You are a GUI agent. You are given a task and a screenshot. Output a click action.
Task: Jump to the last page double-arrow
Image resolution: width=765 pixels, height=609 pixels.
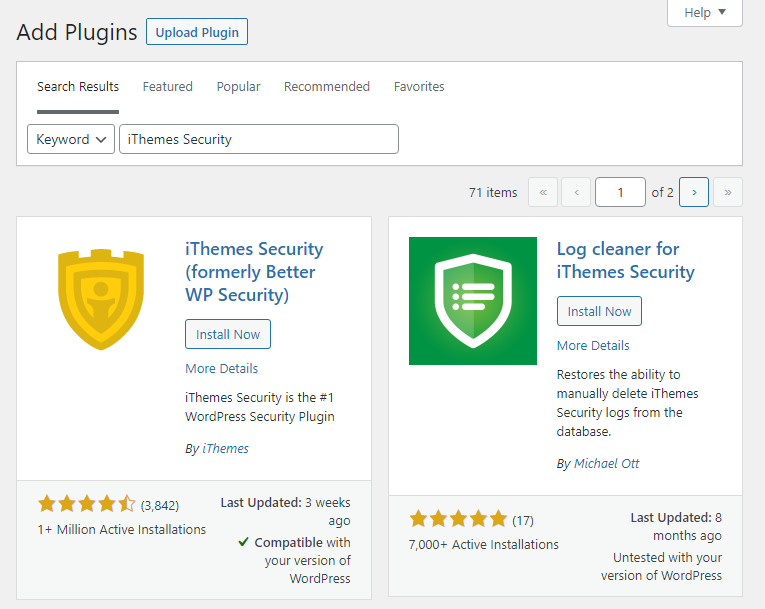pyautogui.click(x=728, y=192)
